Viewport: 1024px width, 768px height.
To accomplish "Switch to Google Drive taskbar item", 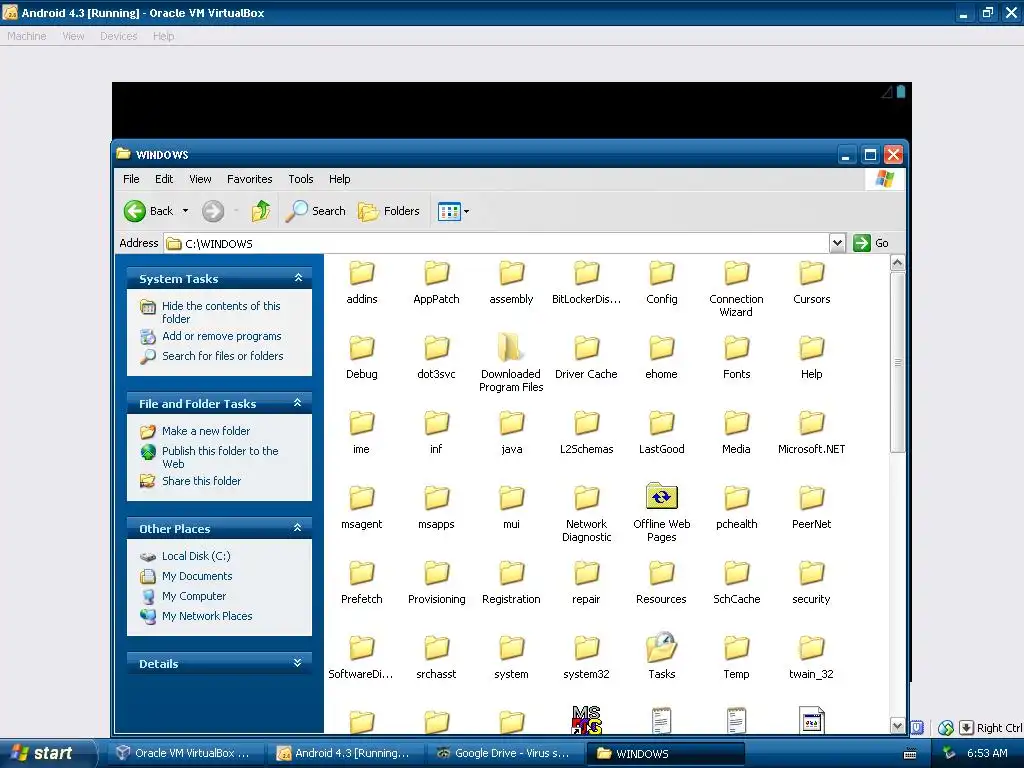I will pos(504,753).
